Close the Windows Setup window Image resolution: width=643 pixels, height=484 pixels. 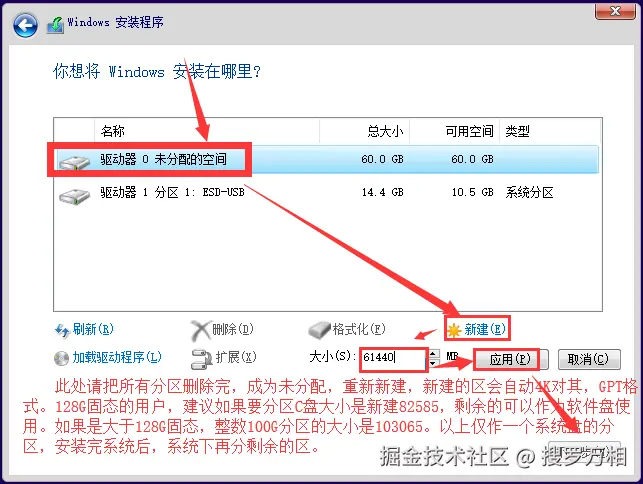pos(615,11)
